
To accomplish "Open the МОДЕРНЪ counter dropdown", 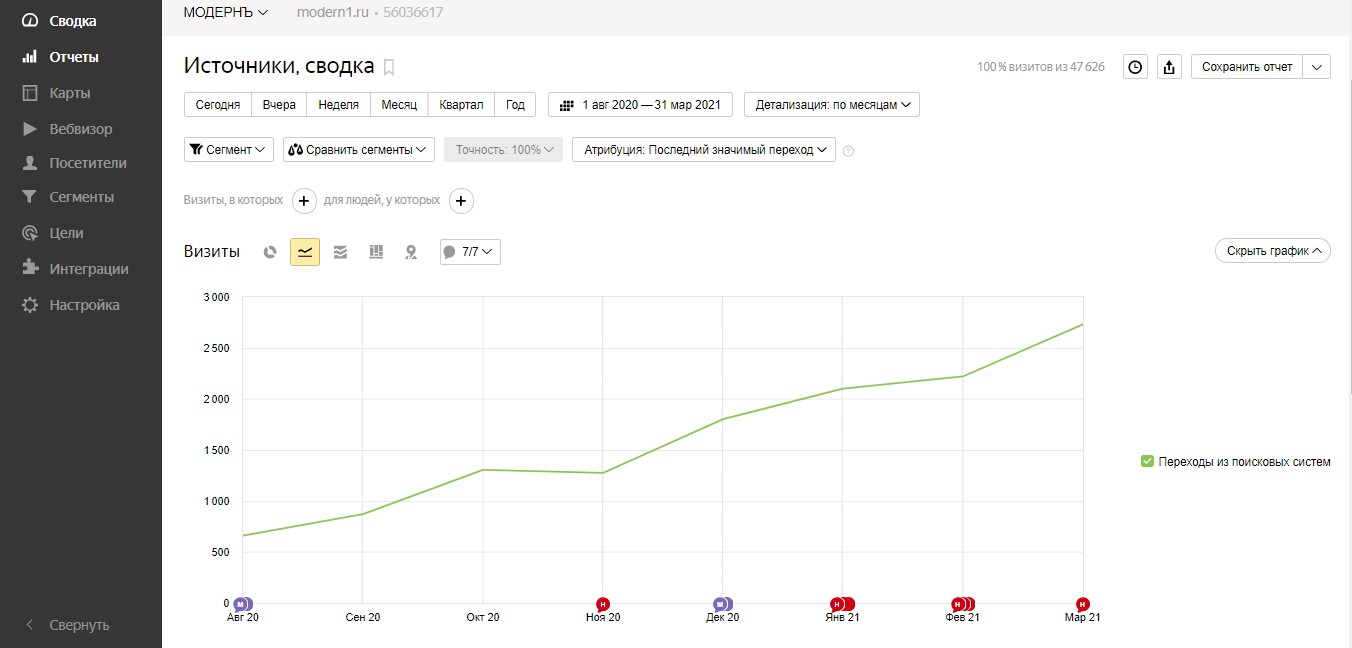I will (226, 12).
